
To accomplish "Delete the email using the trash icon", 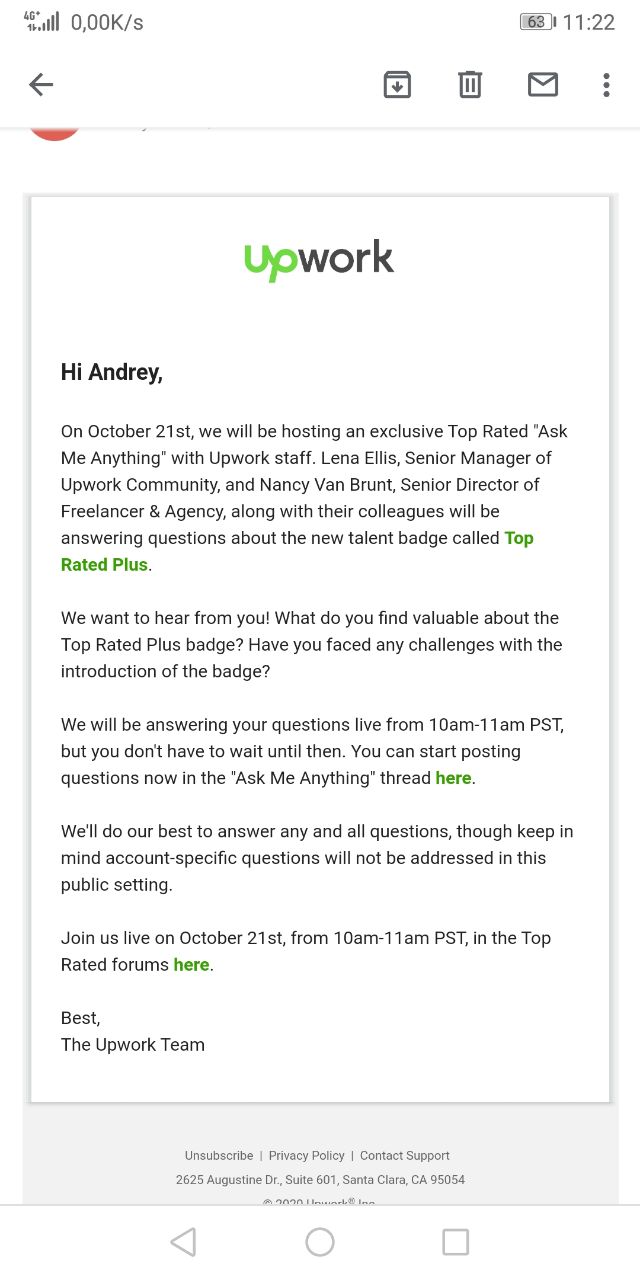I will (x=470, y=85).
